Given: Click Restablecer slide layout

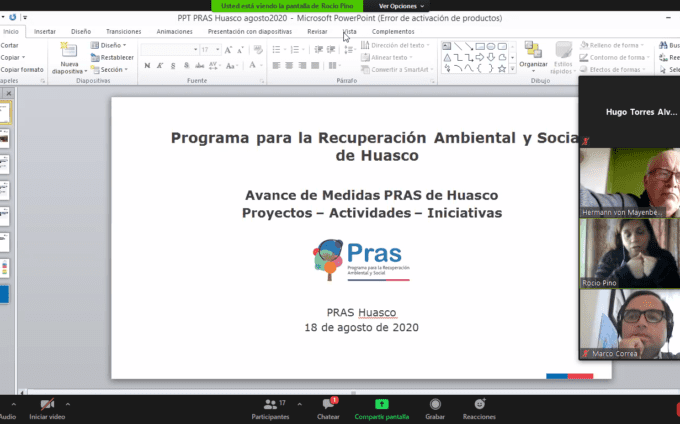Looking at the screenshot, I should tap(112, 57).
